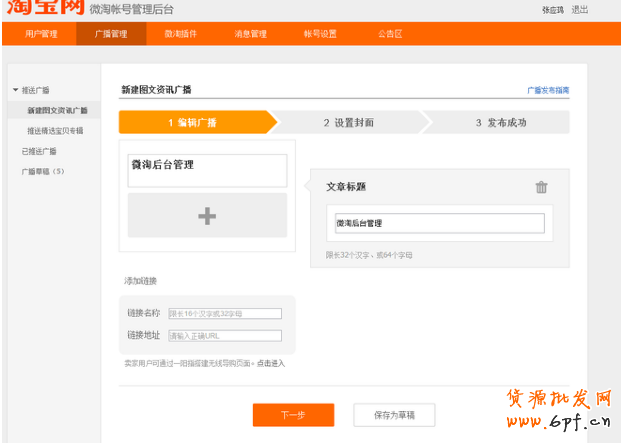Image resolution: width=621 pixels, height=443 pixels.
Task: Open the 用户管理 tab
Action: [x=41, y=34]
